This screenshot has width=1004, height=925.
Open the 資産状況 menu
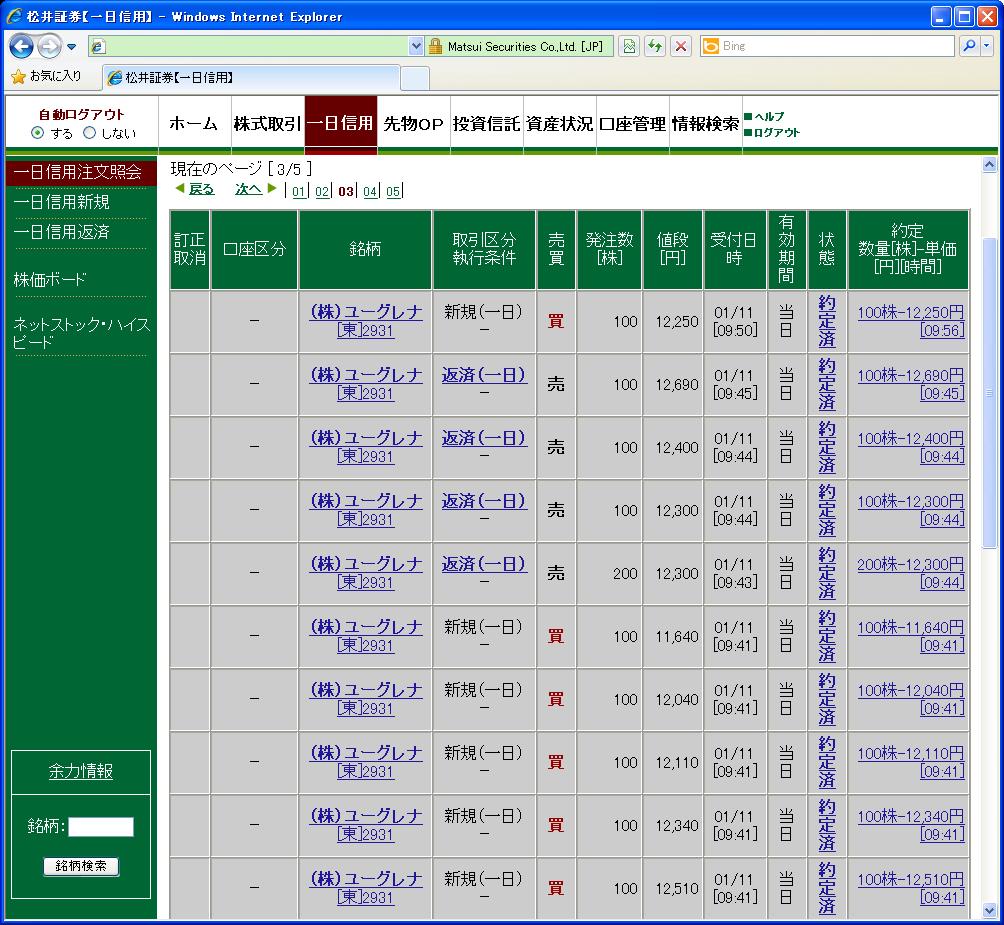(560, 124)
